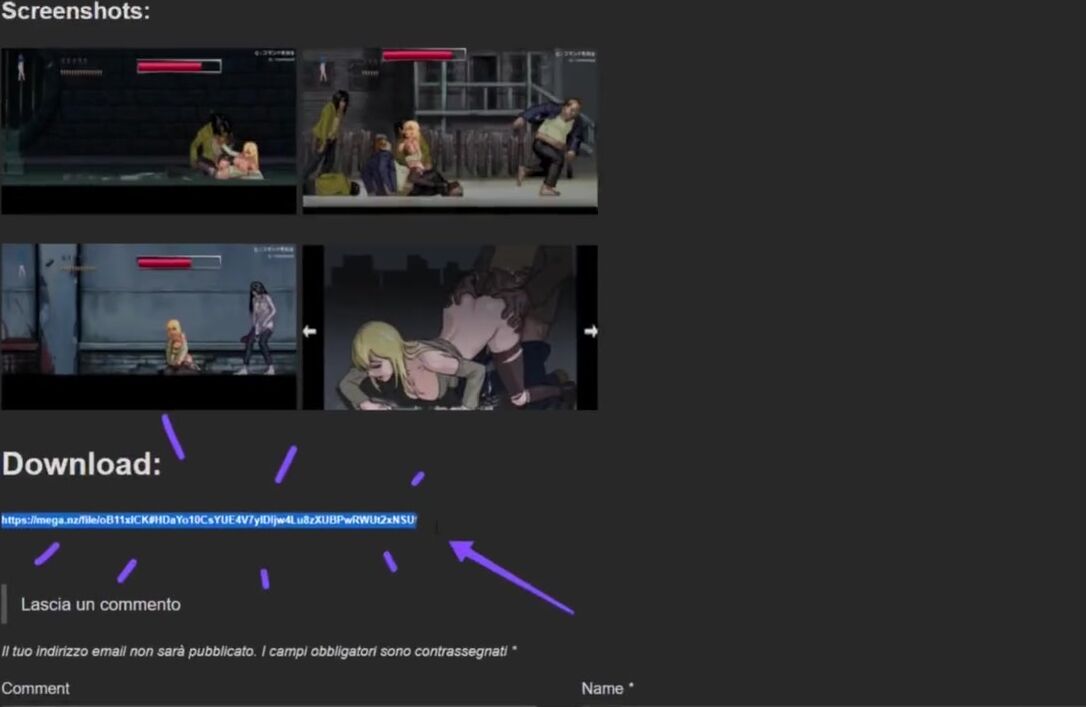Open the dark brick-wall gameplay screenshot

(x=149, y=131)
